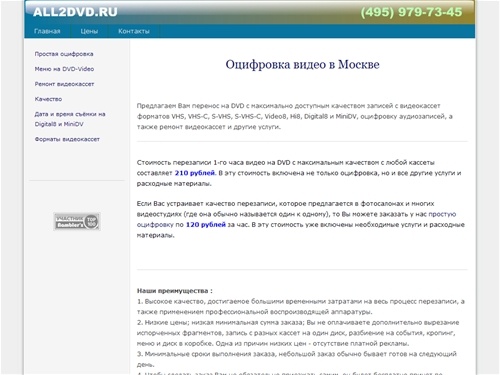Viewport: 500px width, 375px height.
Task: Click the text line starting 2. Низкие цены
Action: click(298, 333)
